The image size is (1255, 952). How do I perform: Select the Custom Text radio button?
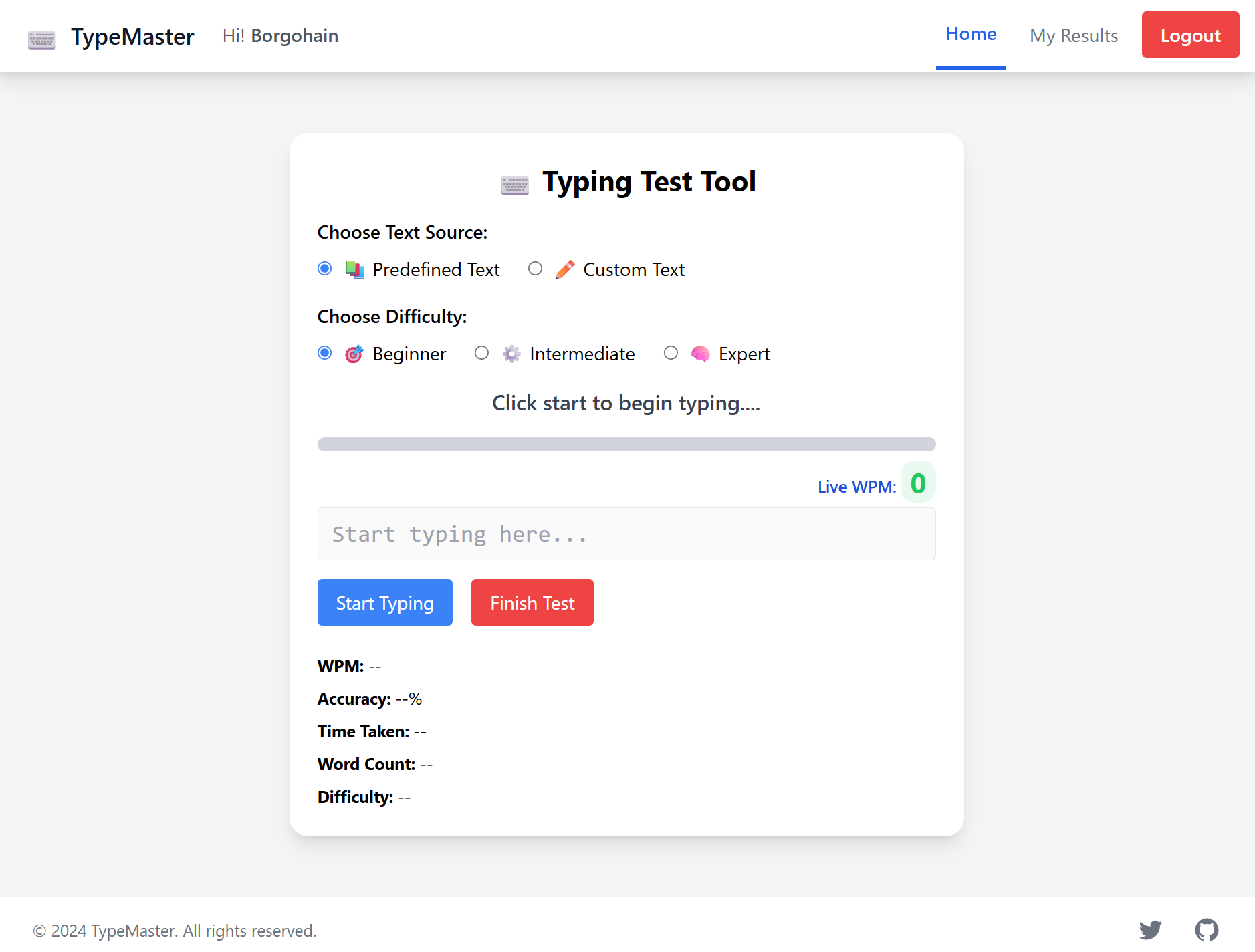535,269
